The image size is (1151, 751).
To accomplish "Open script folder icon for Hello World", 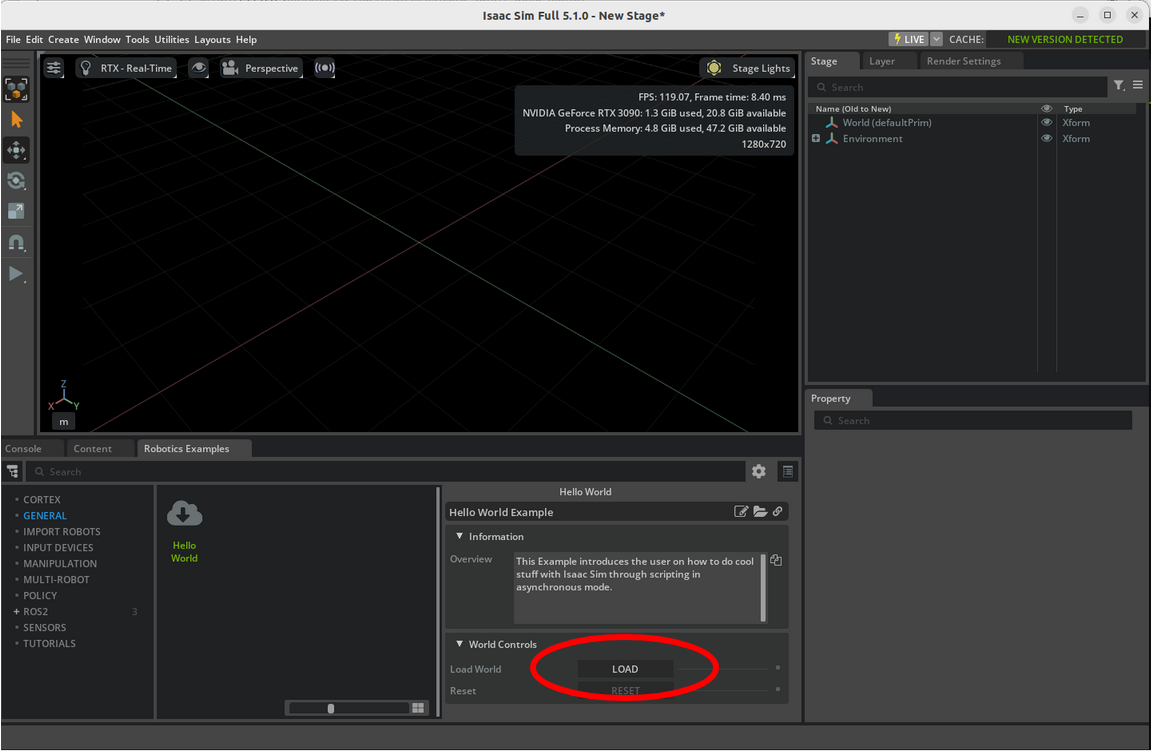I will coord(760,512).
